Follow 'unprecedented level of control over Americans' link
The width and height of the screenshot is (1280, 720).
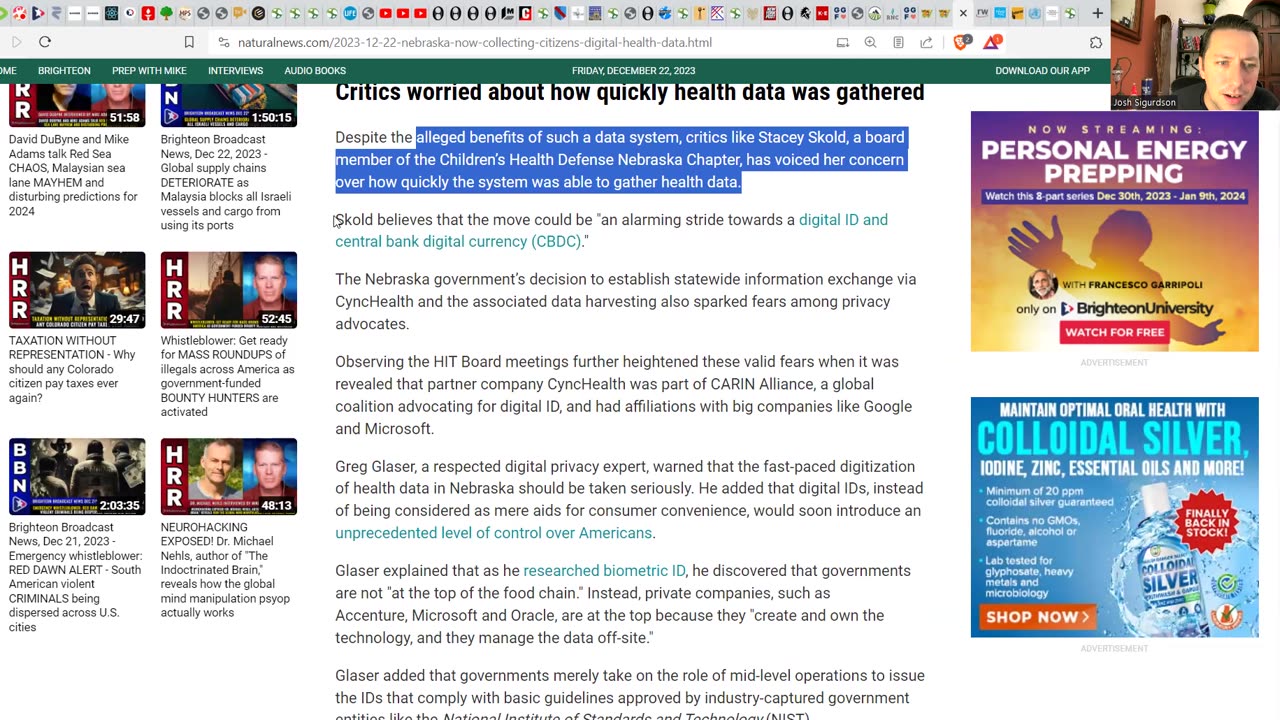point(493,533)
